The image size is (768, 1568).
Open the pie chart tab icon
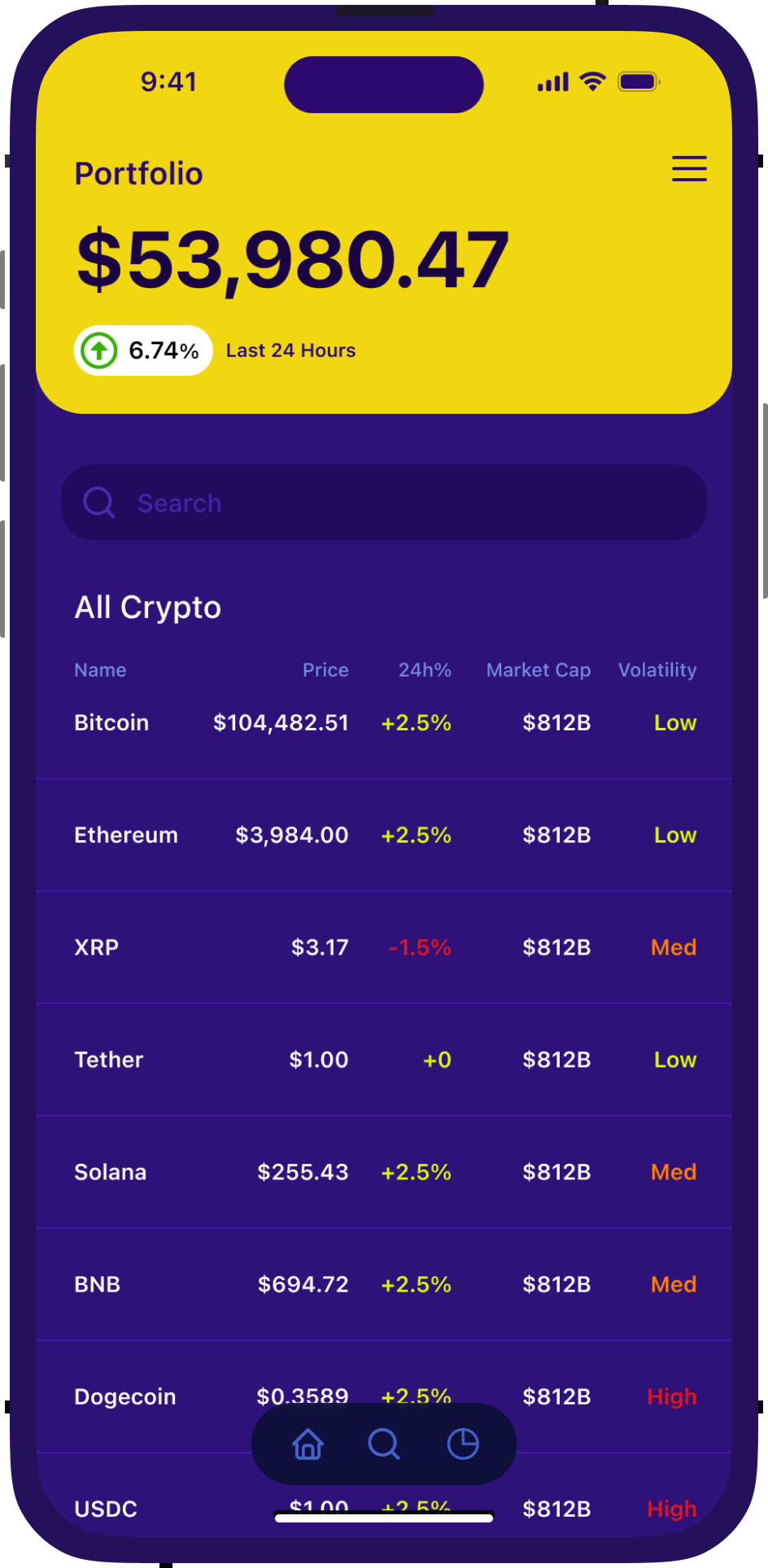[x=463, y=1444]
